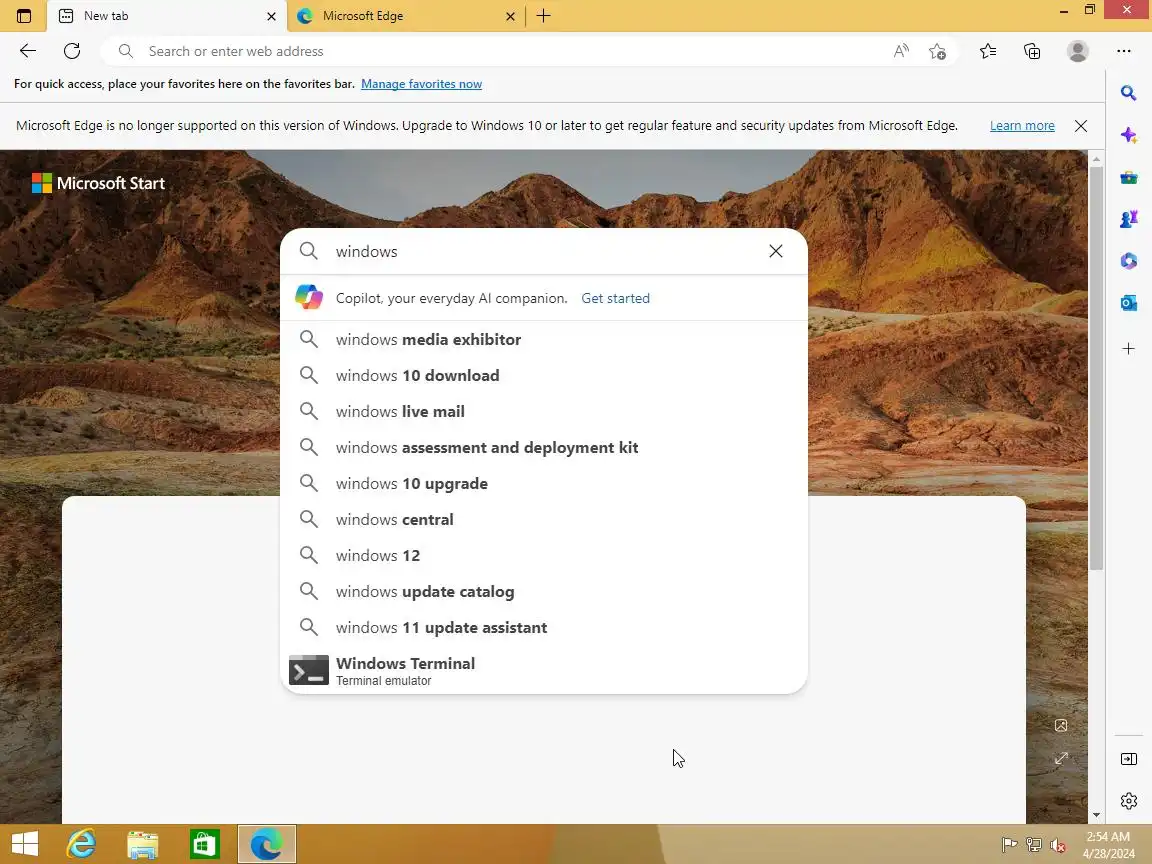Go back with the back arrow
The width and height of the screenshot is (1152, 864).
pos(27,51)
